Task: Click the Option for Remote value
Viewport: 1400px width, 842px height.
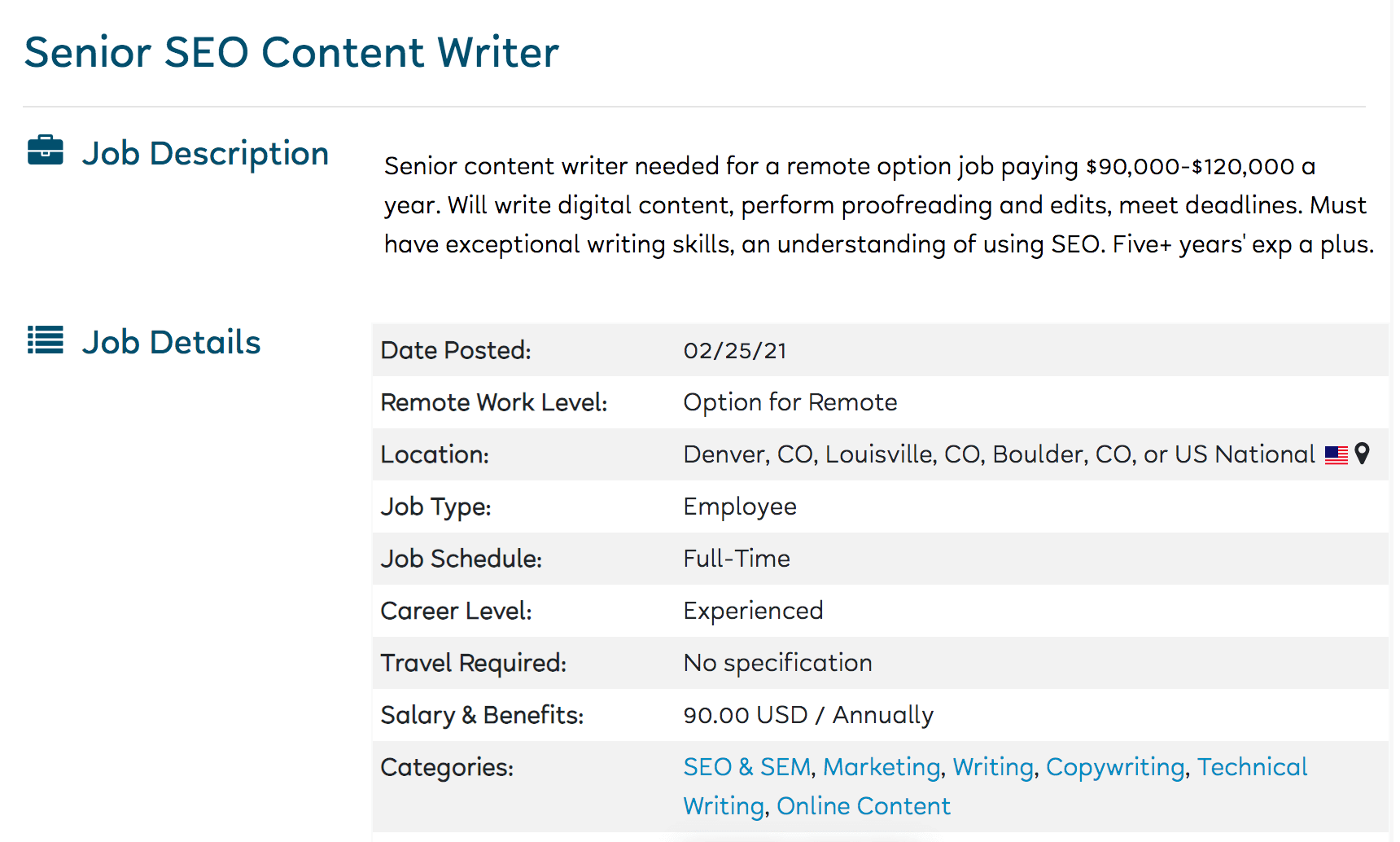Action: 790,402
